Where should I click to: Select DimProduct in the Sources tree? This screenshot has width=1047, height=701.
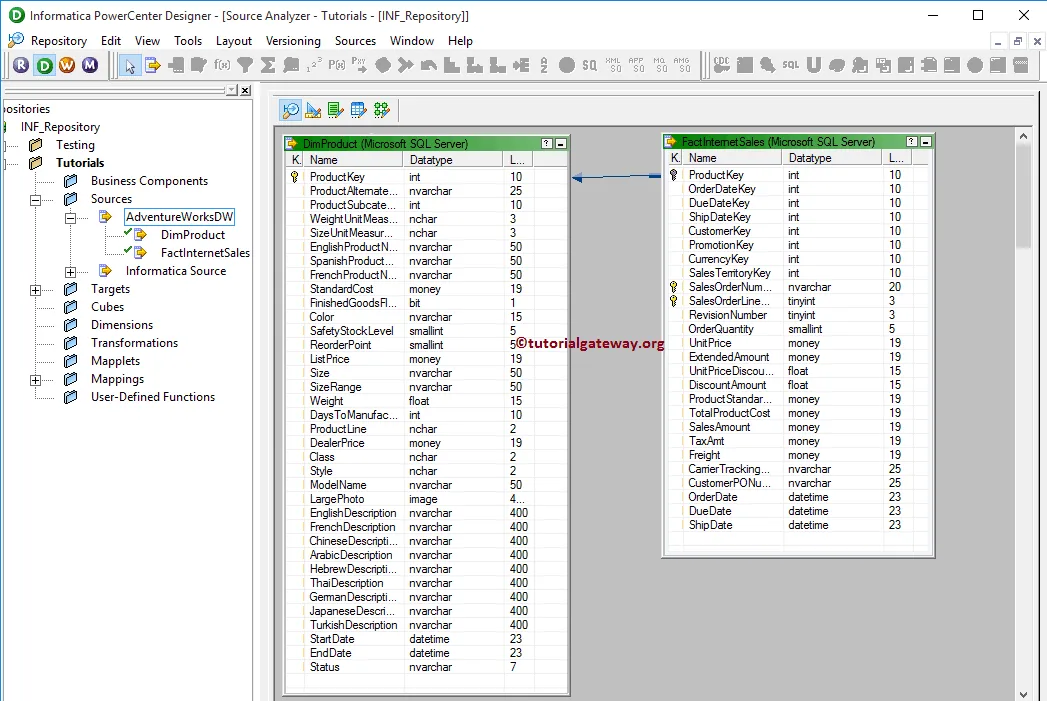pyautogui.click(x=193, y=235)
